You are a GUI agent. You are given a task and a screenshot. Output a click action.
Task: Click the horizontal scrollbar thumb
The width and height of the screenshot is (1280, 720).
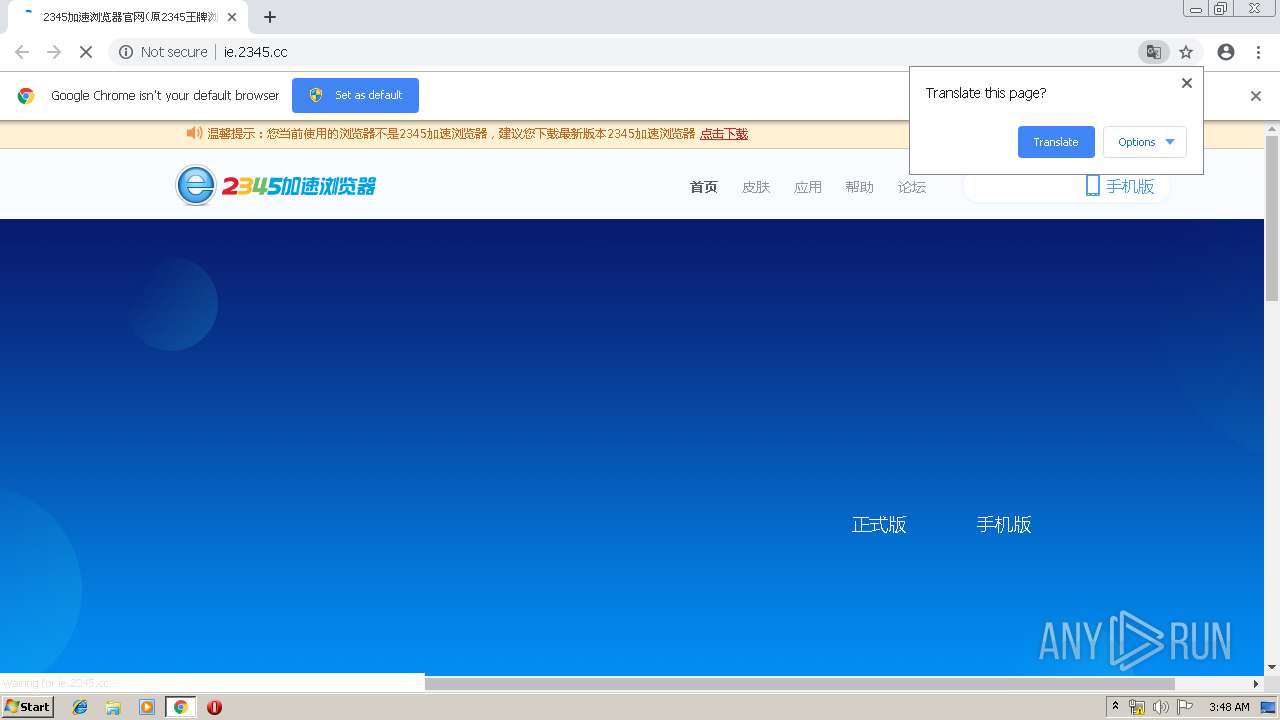[x=800, y=684]
